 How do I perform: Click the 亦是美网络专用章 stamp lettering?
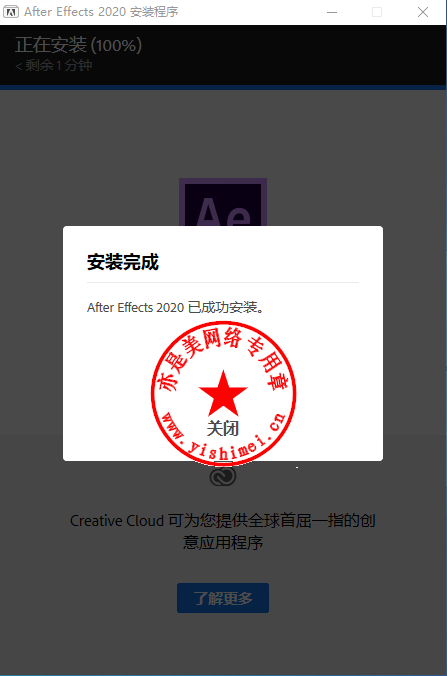223,360
